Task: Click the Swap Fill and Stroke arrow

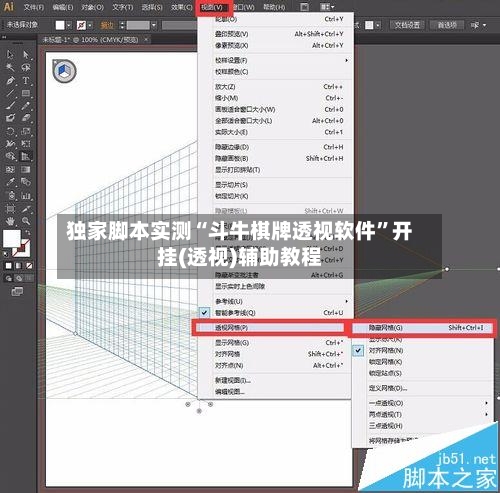Action: point(28,232)
